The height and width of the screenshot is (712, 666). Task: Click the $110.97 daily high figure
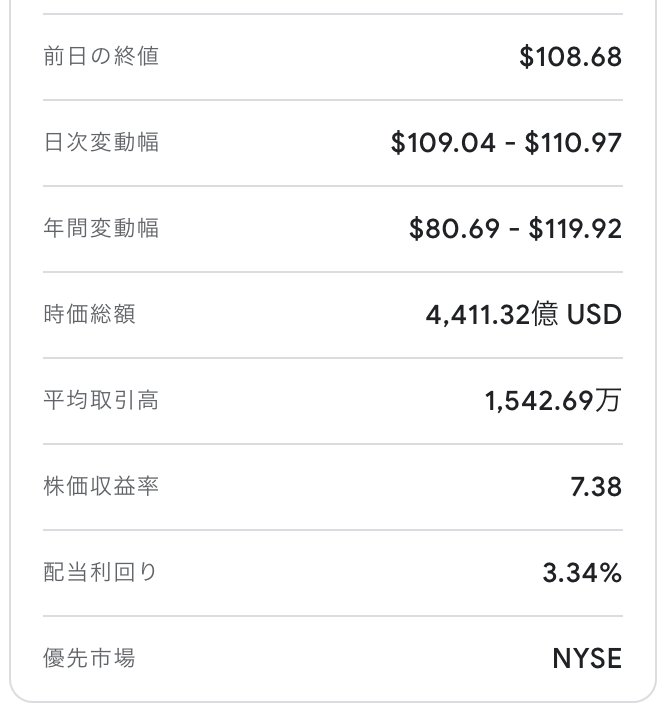pos(573,143)
